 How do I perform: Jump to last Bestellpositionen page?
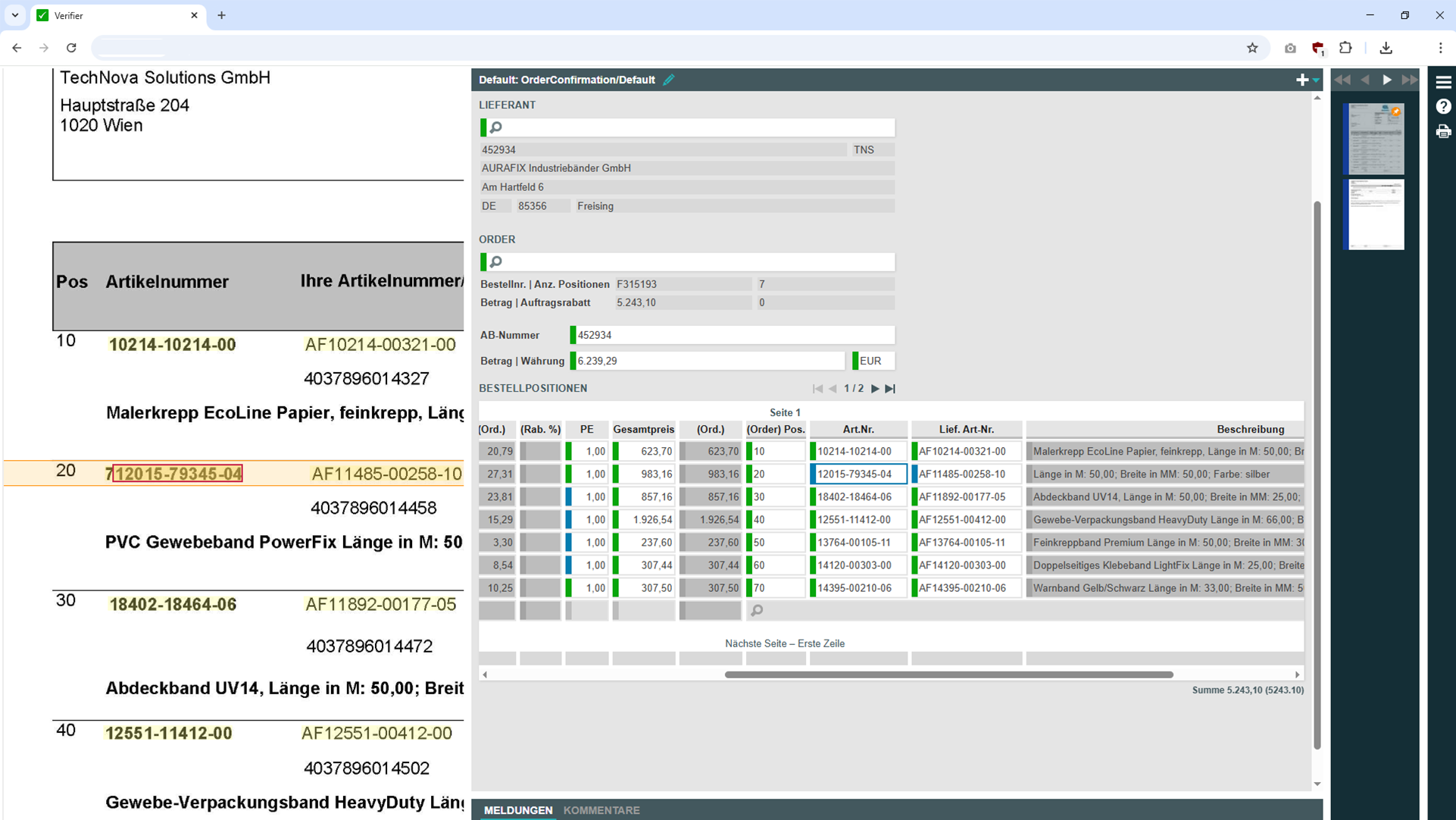[891, 389]
